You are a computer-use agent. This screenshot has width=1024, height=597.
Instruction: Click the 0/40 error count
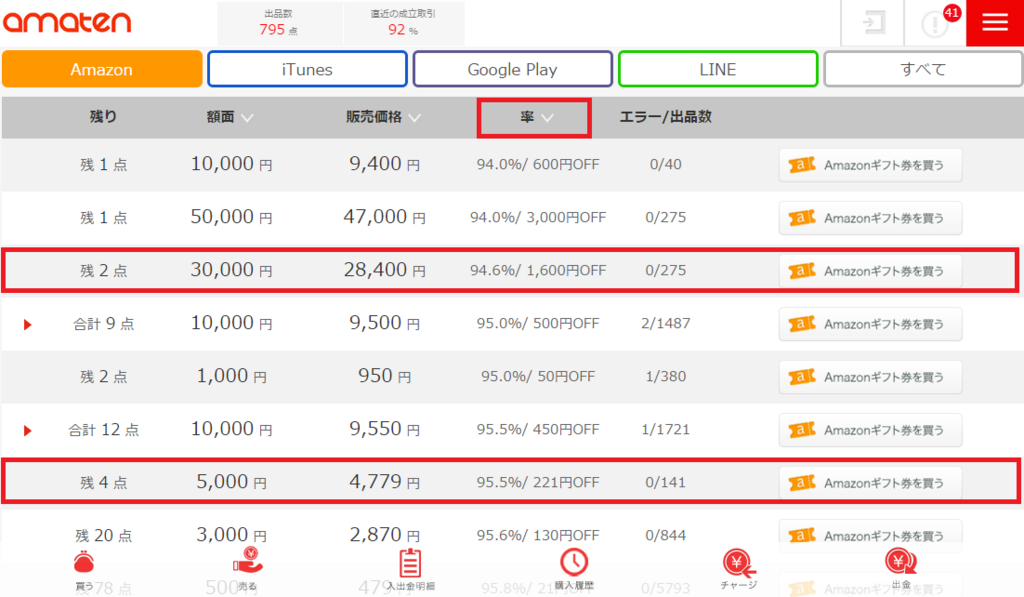pos(665,165)
